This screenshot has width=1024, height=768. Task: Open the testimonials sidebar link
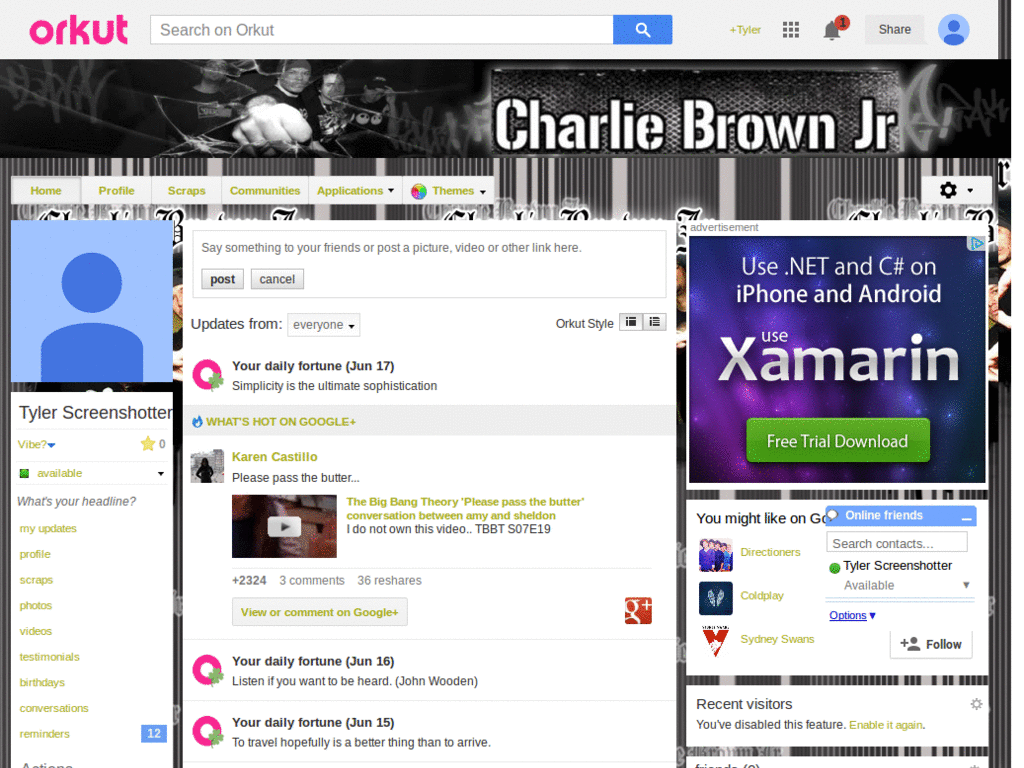50,657
